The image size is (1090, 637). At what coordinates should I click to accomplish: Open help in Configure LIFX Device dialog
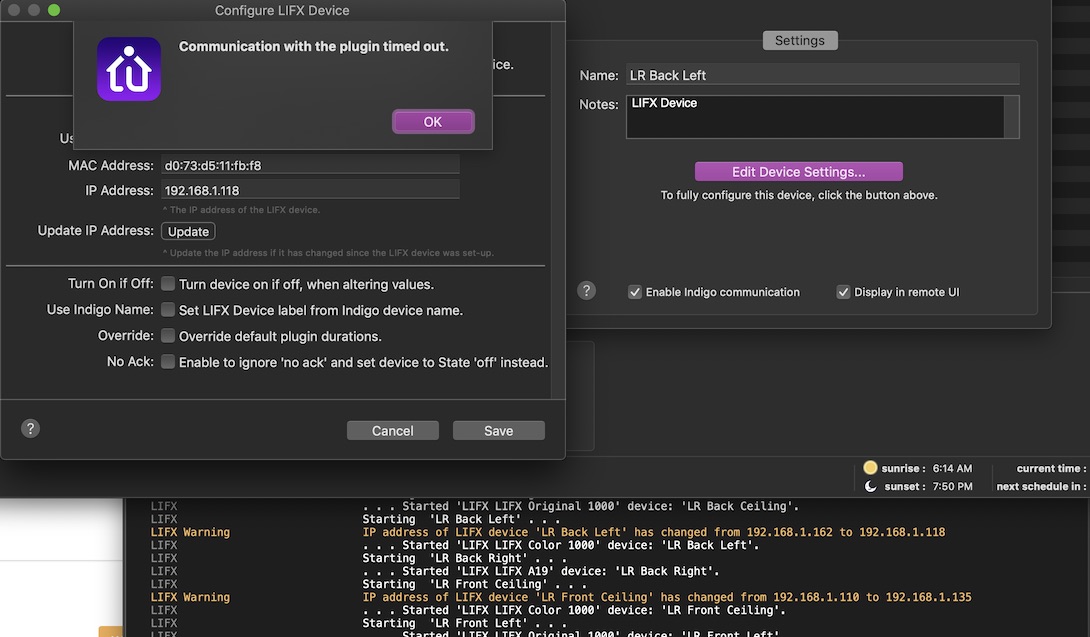pyautogui.click(x=31, y=428)
